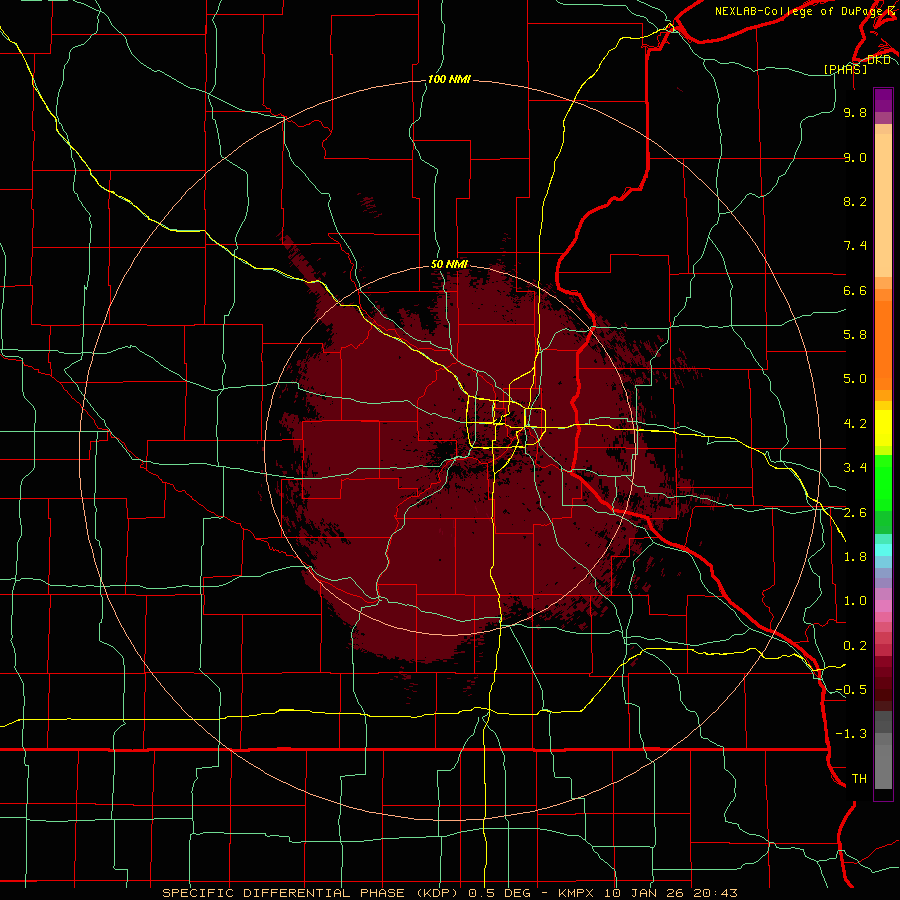Select the 9.0 value on the color scale
Screen dimensions: 900x900
point(855,157)
